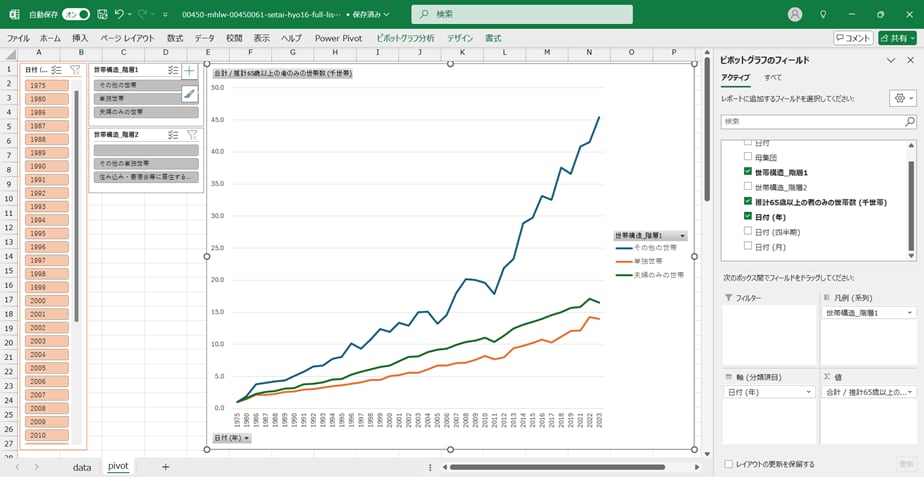Open Chart Elements plus button
Viewport: 924px width, 477px height.
189,71
